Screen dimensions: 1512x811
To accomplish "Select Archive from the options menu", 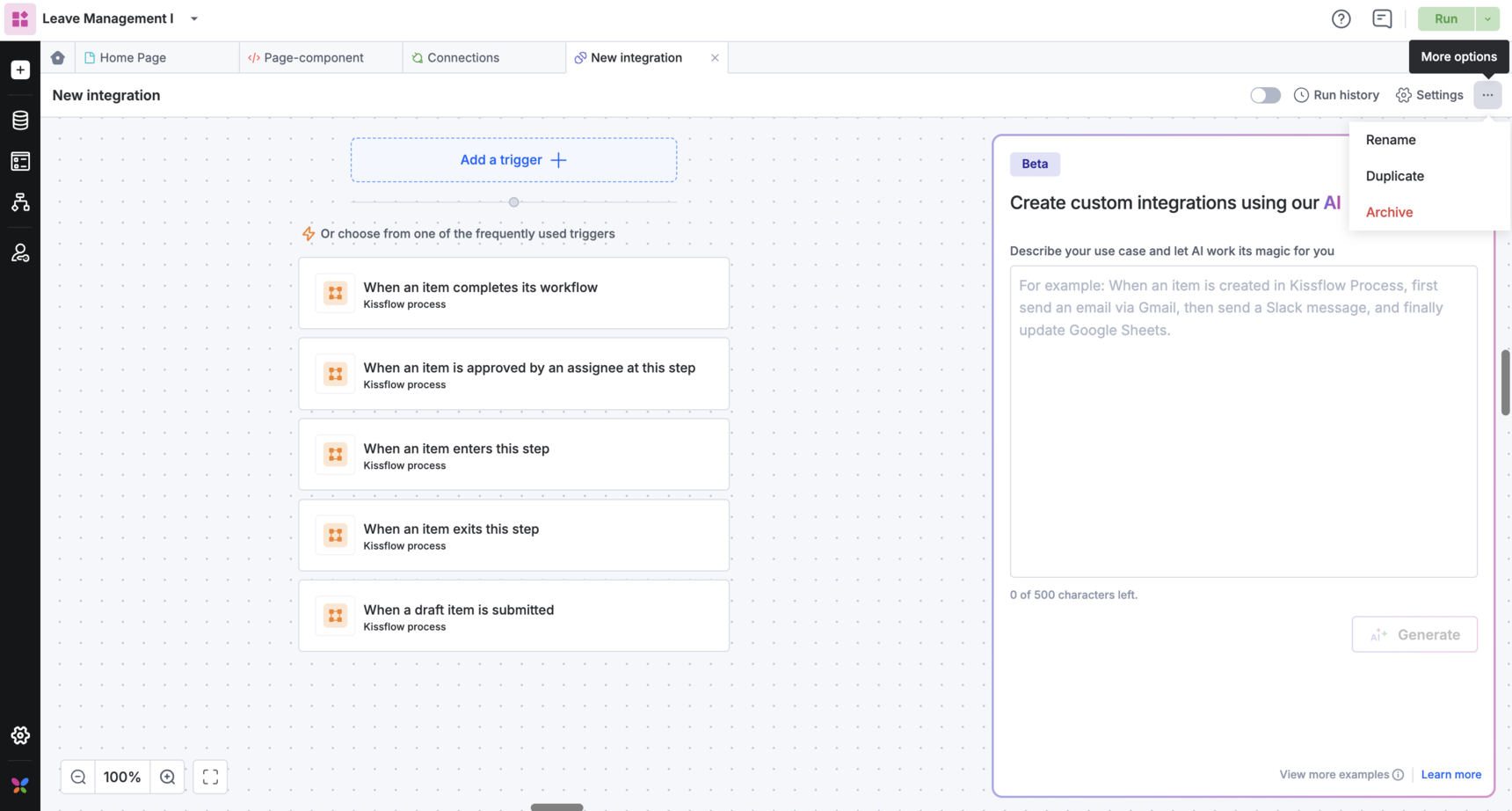I will click(1389, 212).
